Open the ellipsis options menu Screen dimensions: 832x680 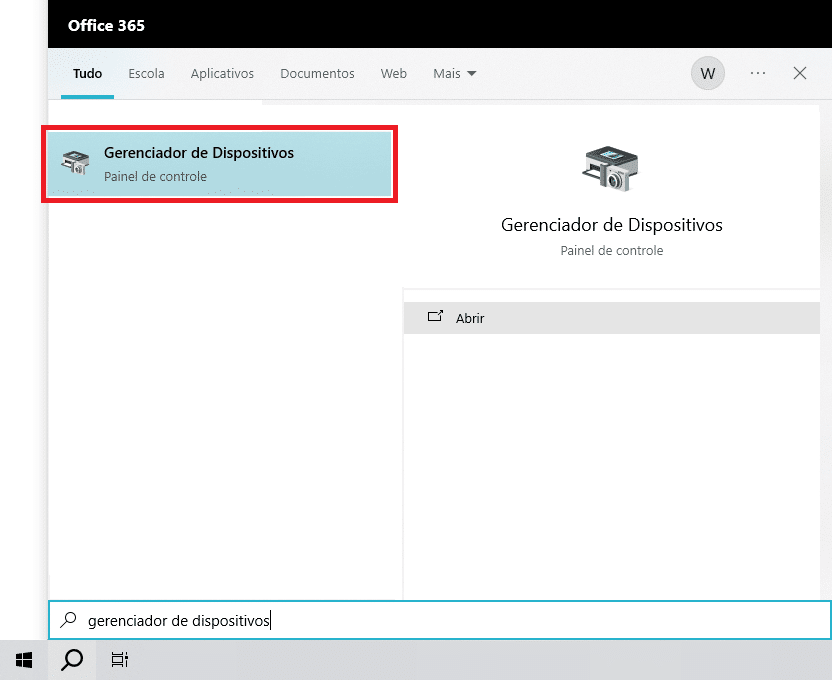click(757, 73)
